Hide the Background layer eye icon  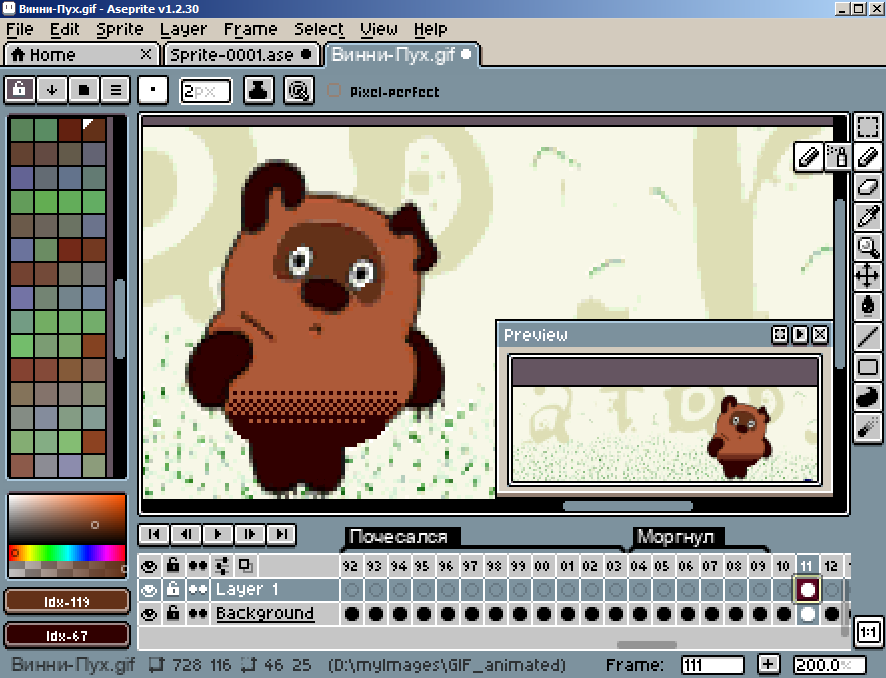pyautogui.click(x=149, y=614)
